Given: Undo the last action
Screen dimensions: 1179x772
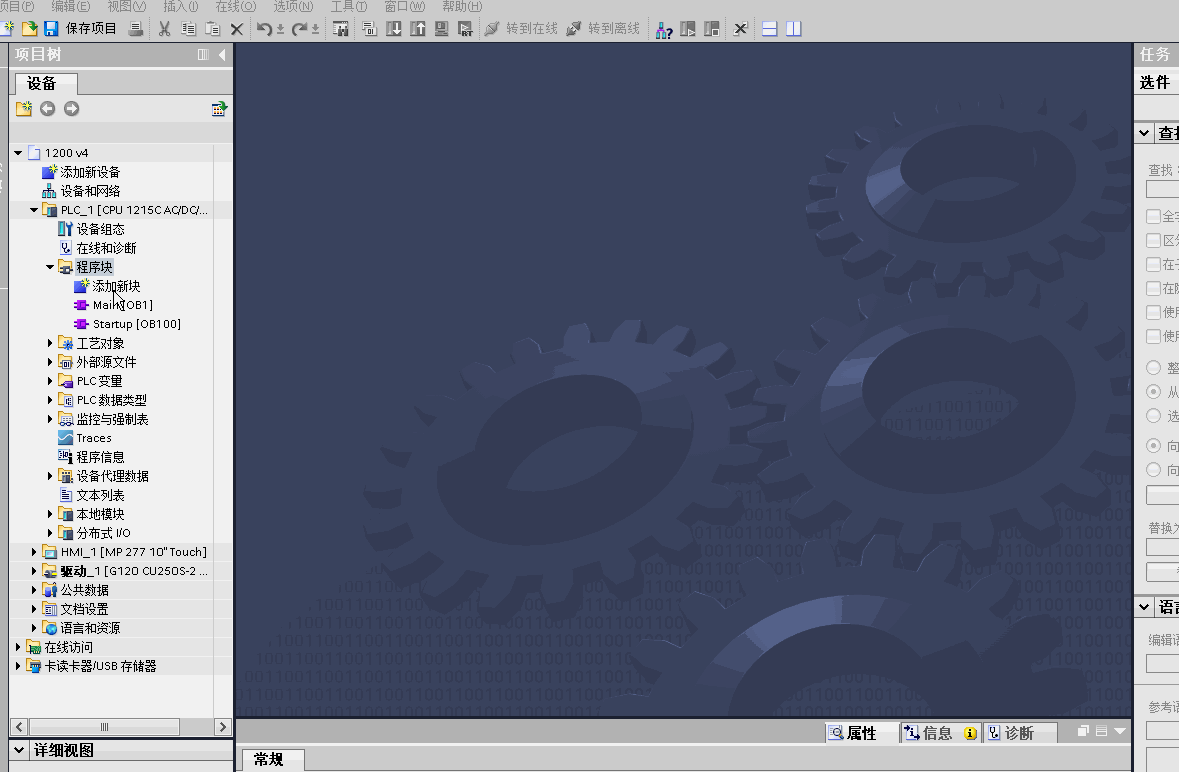Looking at the screenshot, I should pos(264,29).
